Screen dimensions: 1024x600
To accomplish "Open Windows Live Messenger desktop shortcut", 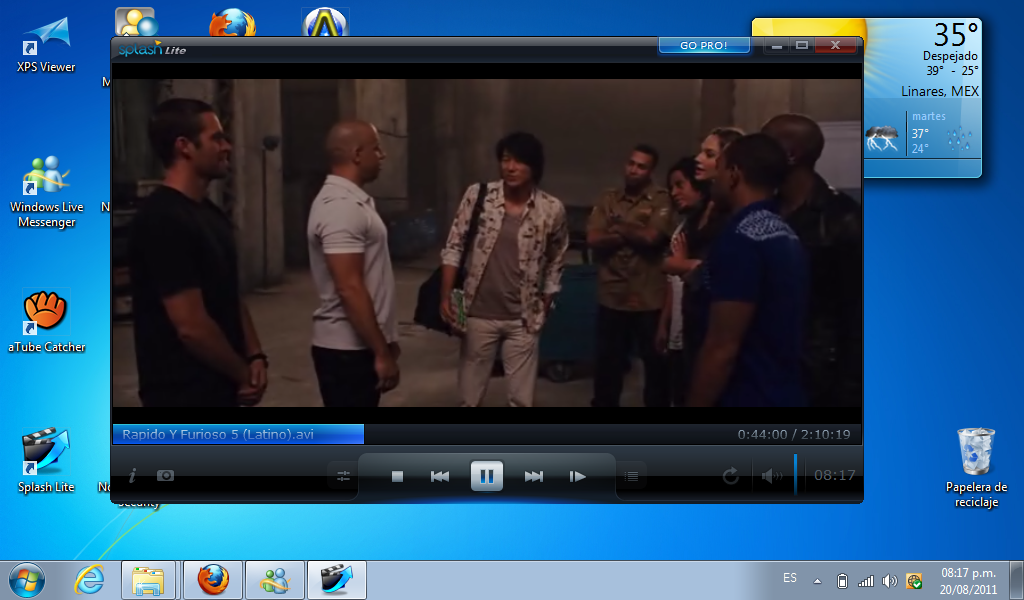I will click(x=46, y=192).
